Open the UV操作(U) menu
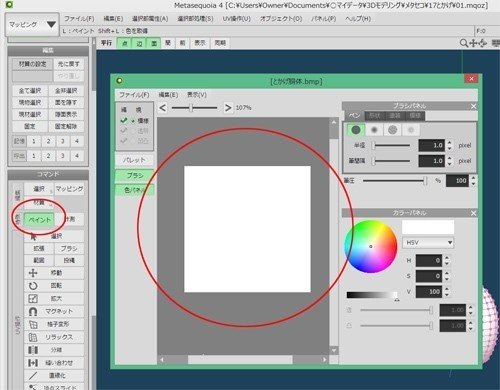The width and height of the screenshot is (500, 390). pos(236,19)
